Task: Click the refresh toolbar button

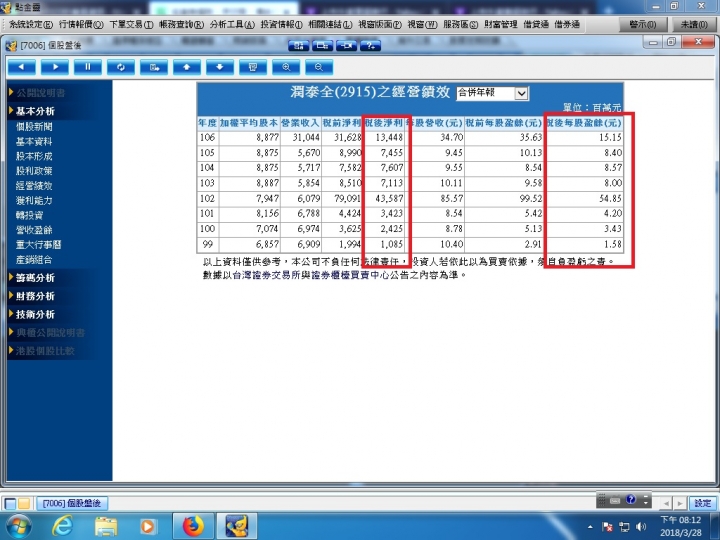Action: coord(121,67)
